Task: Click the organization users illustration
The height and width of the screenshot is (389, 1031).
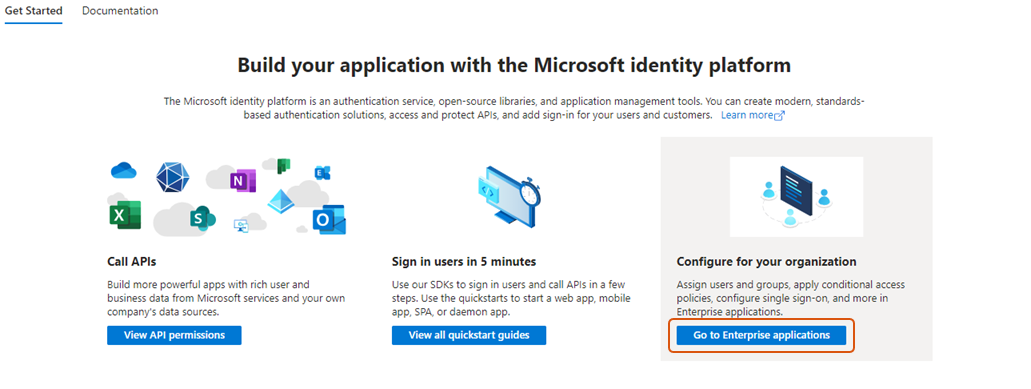Action: (x=796, y=196)
